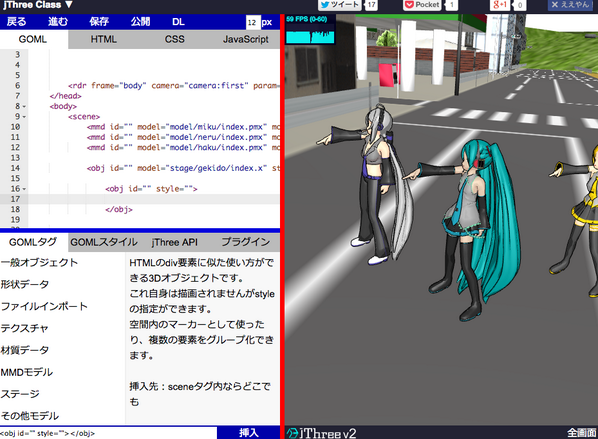This screenshot has height=439, width=598.
Task: Click the Google +1 button
Action: [500, 5]
